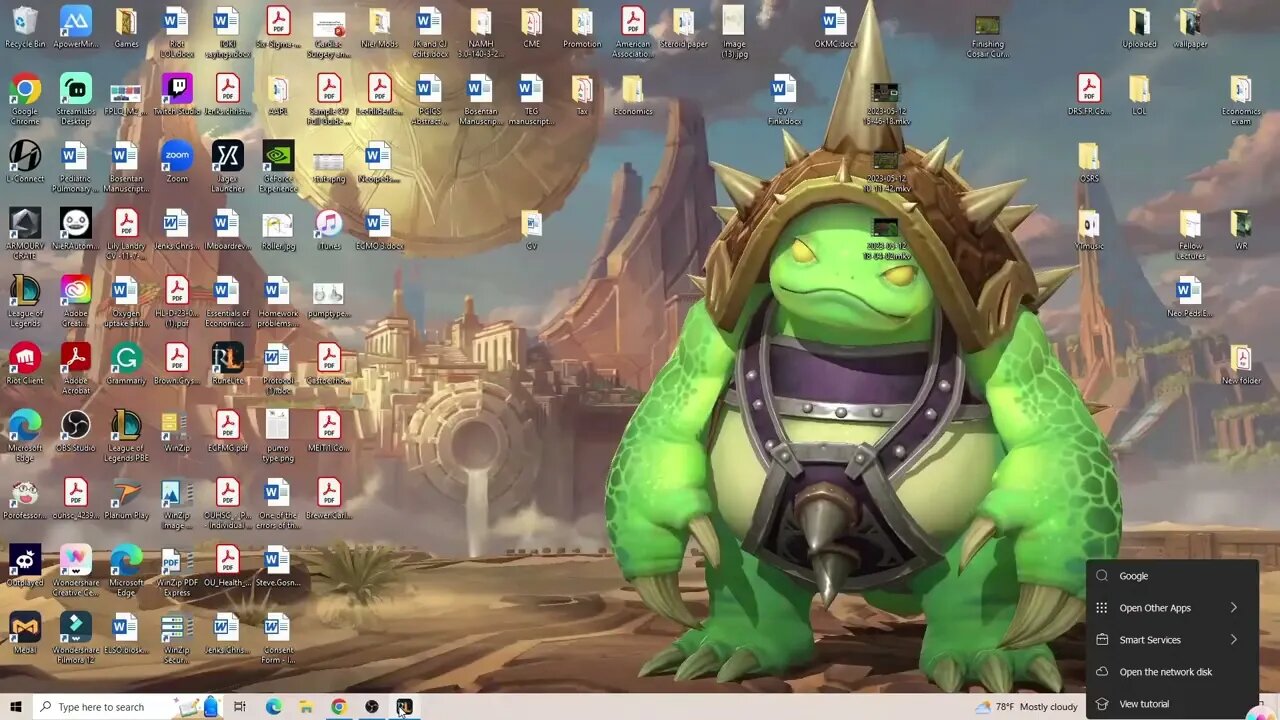Expand Open Other Apps submenu
The image size is (1280, 720).
pyautogui.click(x=1172, y=608)
